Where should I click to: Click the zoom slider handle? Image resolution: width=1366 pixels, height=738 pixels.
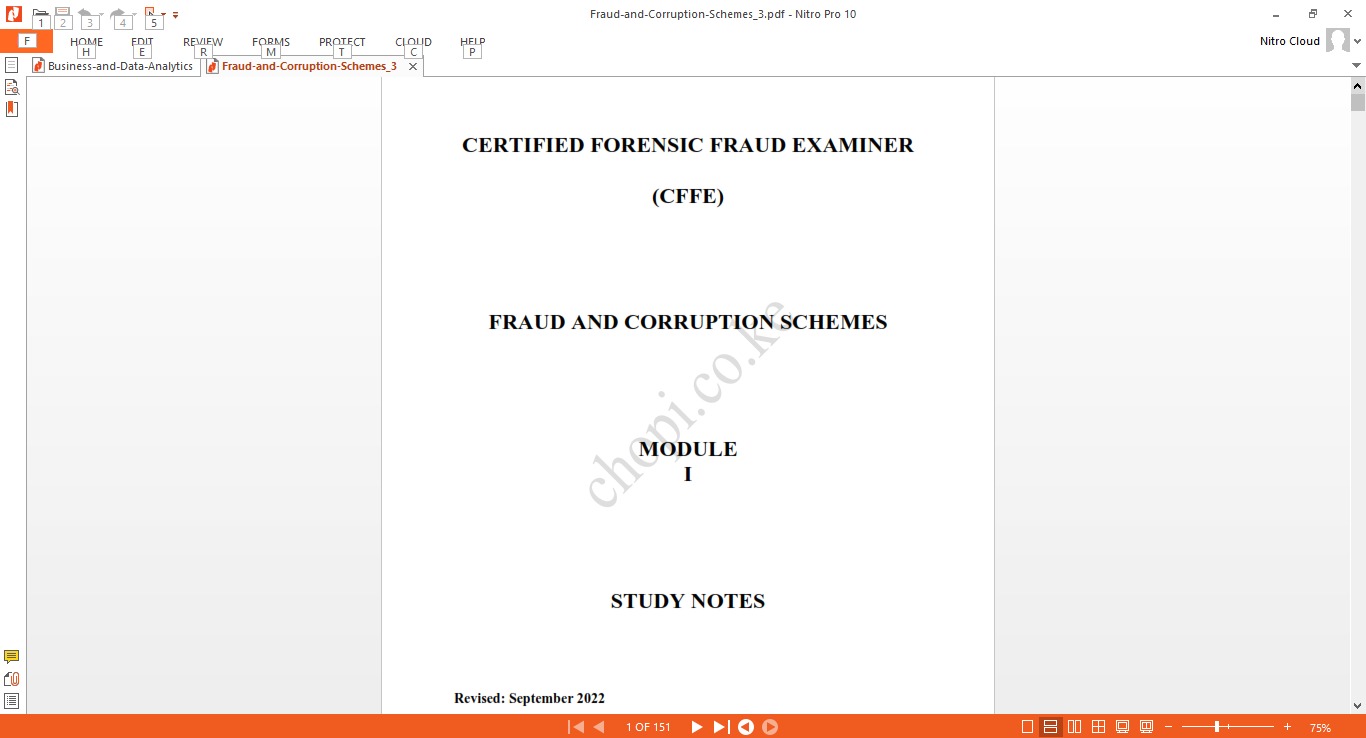(x=1217, y=727)
